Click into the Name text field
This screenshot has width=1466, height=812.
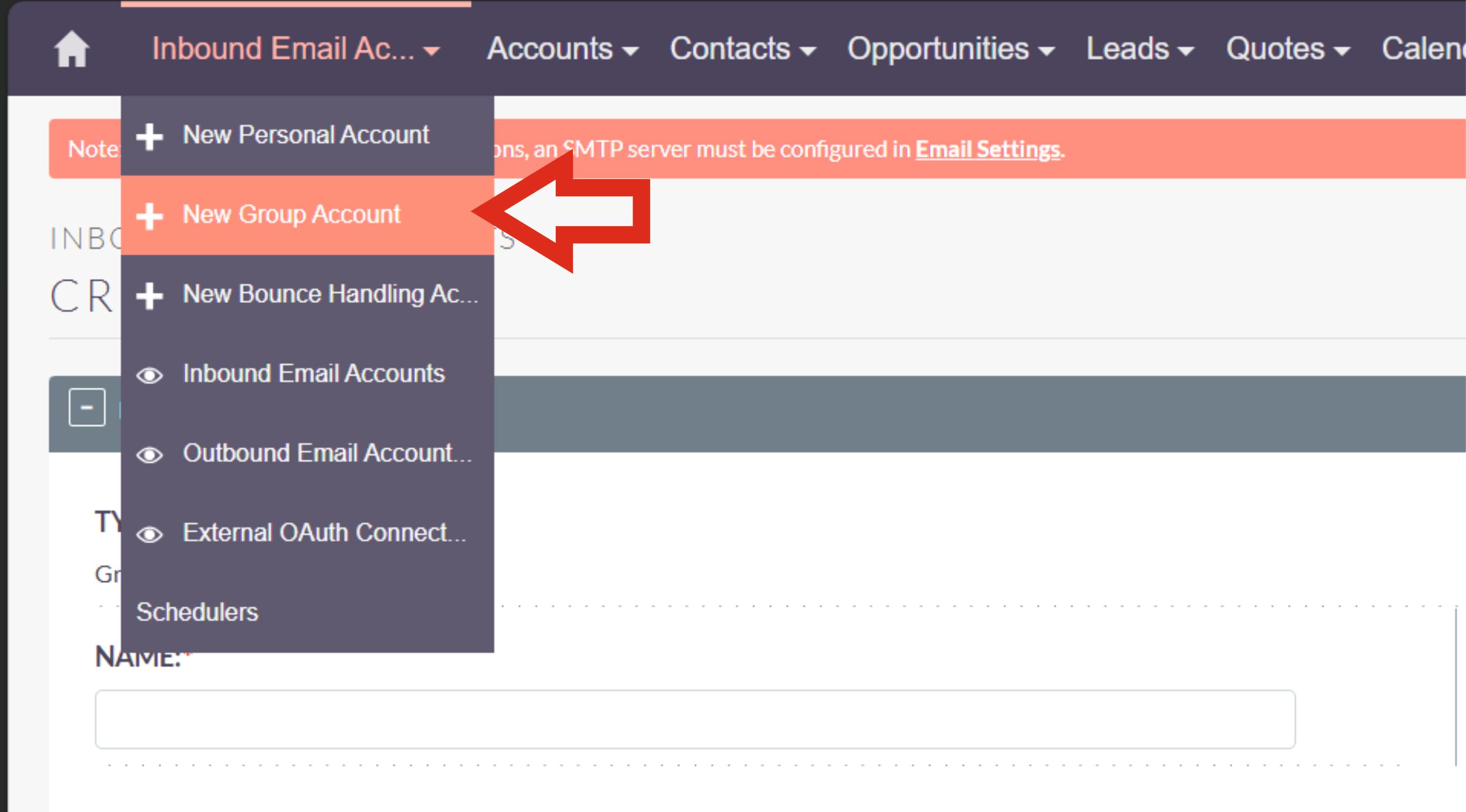tap(695, 719)
